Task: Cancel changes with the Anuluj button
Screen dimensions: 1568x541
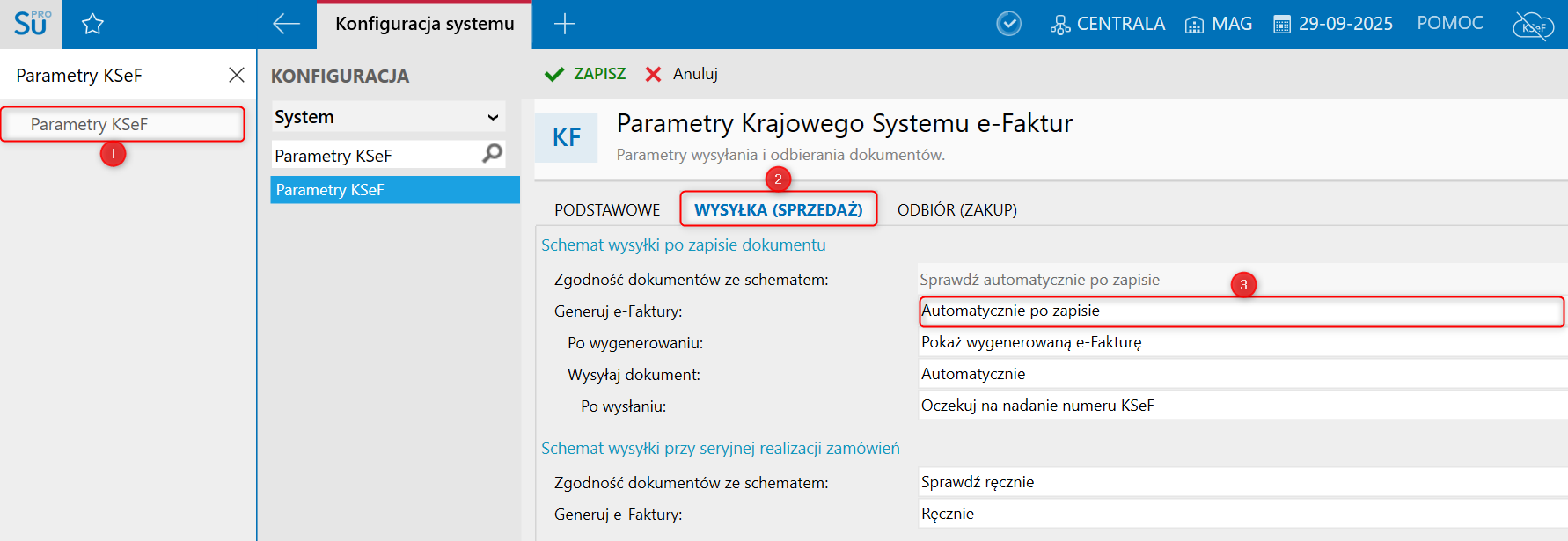Action: coord(682,74)
